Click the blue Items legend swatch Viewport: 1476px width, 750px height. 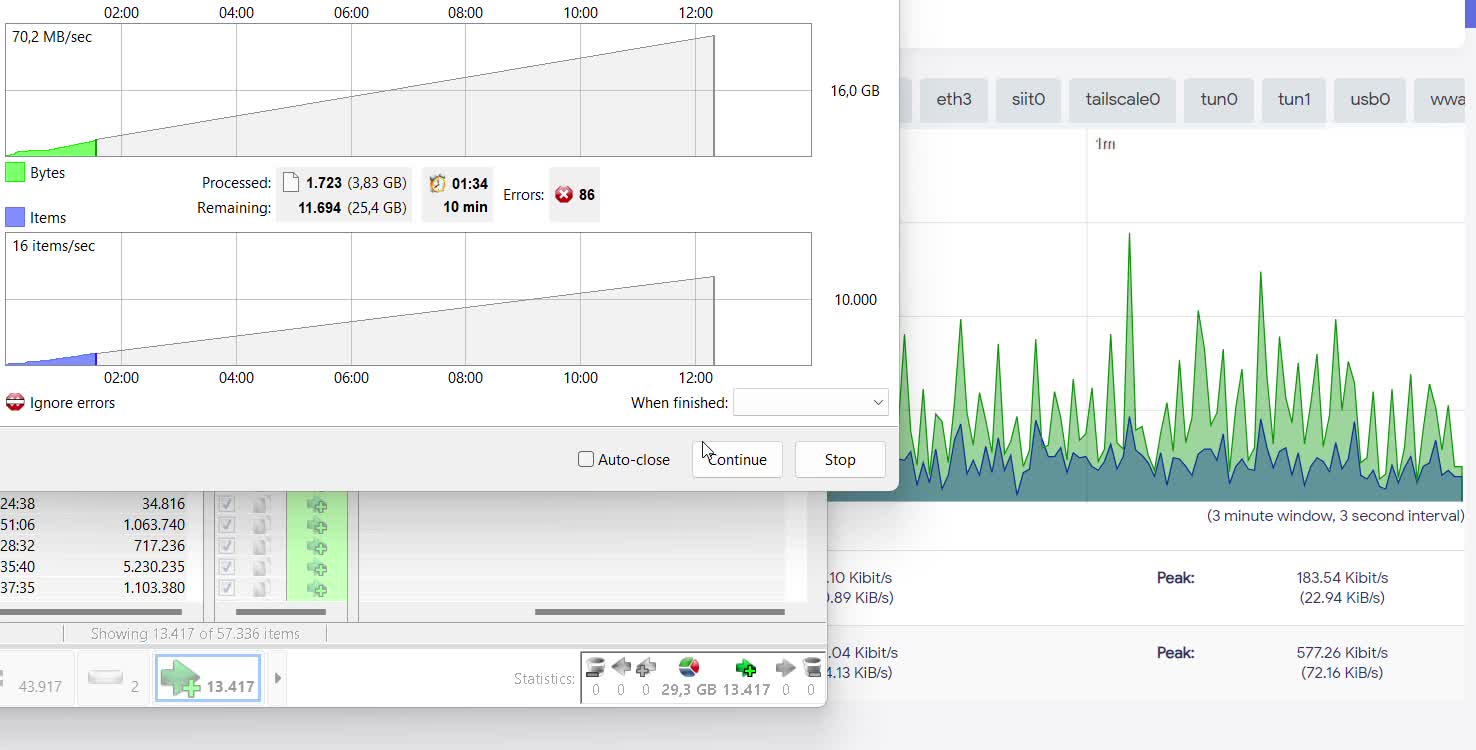click(x=15, y=217)
